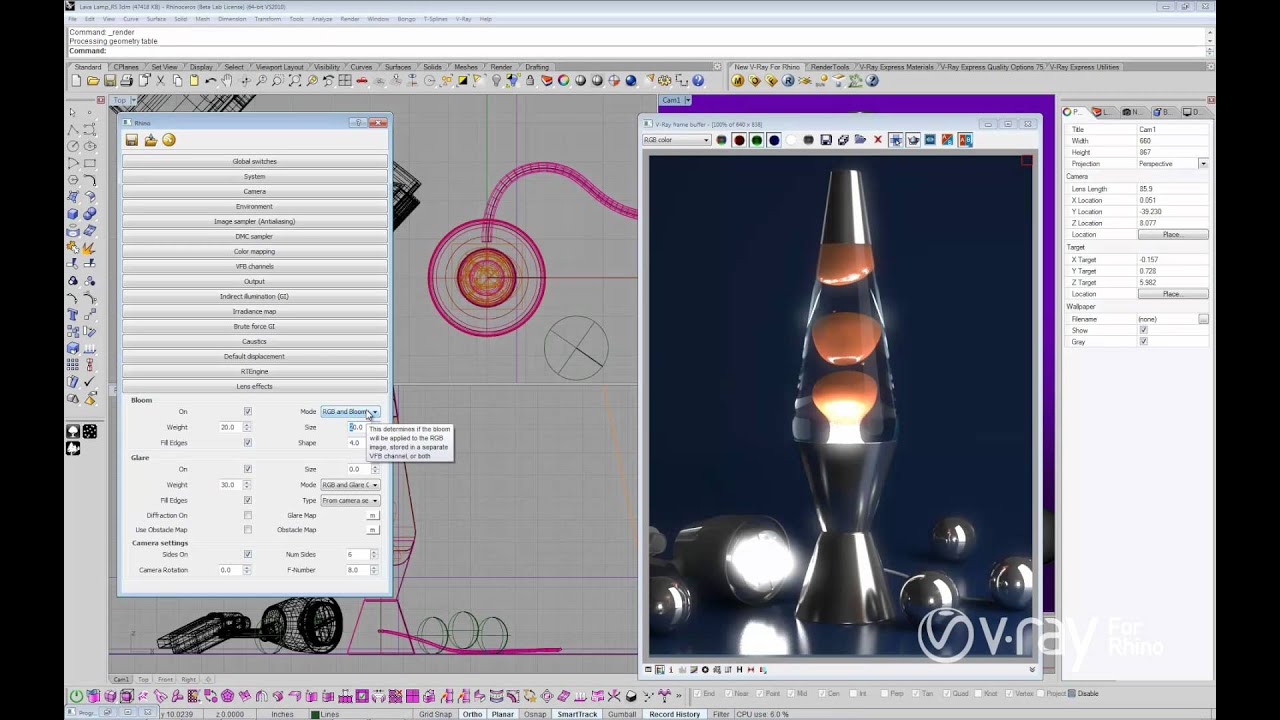Toggle the Camera settings Sides On checkbox
1280x720 pixels.
[x=248, y=554]
